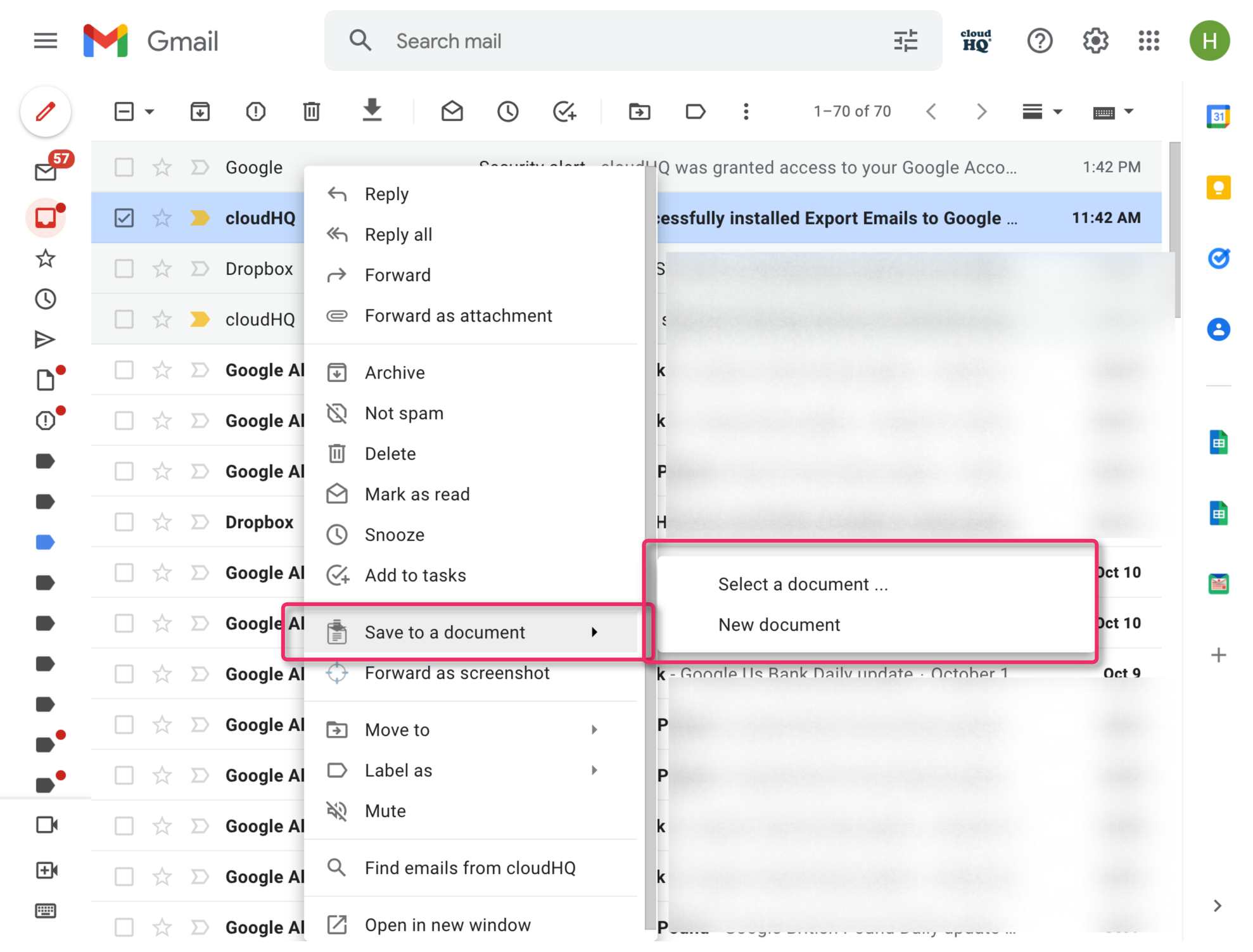Click the download save emails toolbar icon
The width and height of the screenshot is (1253, 952).
[372, 110]
